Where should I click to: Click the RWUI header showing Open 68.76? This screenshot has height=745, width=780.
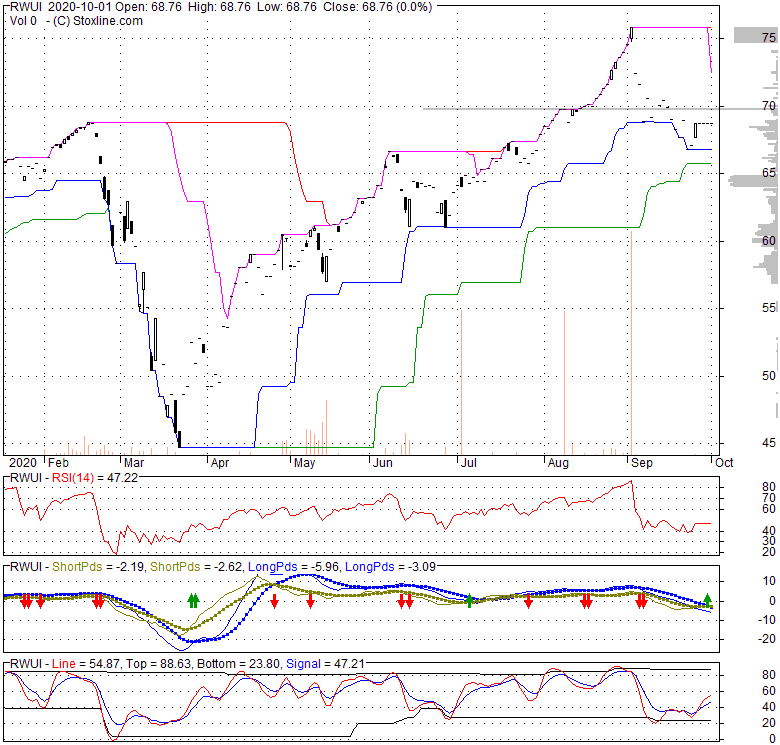pyautogui.click(x=220, y=7)
